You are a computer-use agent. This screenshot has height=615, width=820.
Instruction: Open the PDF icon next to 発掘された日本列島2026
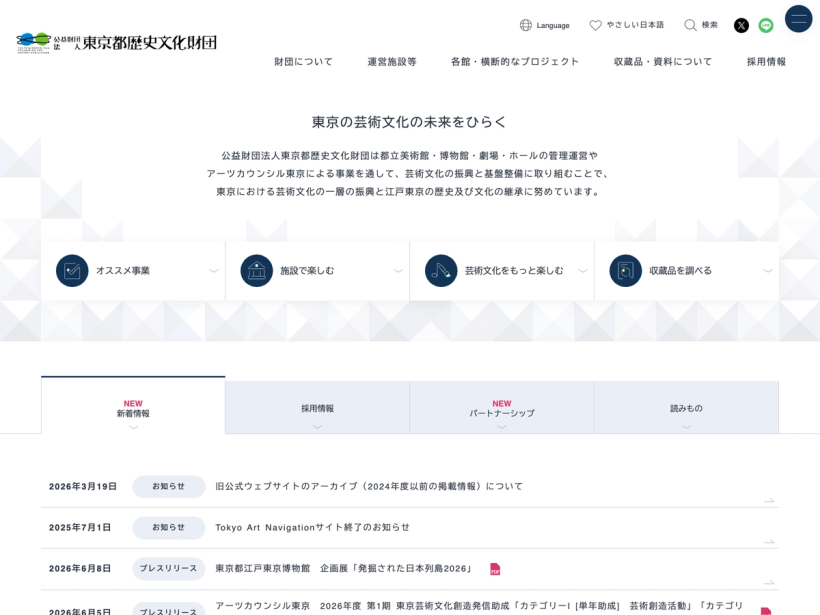pos(495,569)
